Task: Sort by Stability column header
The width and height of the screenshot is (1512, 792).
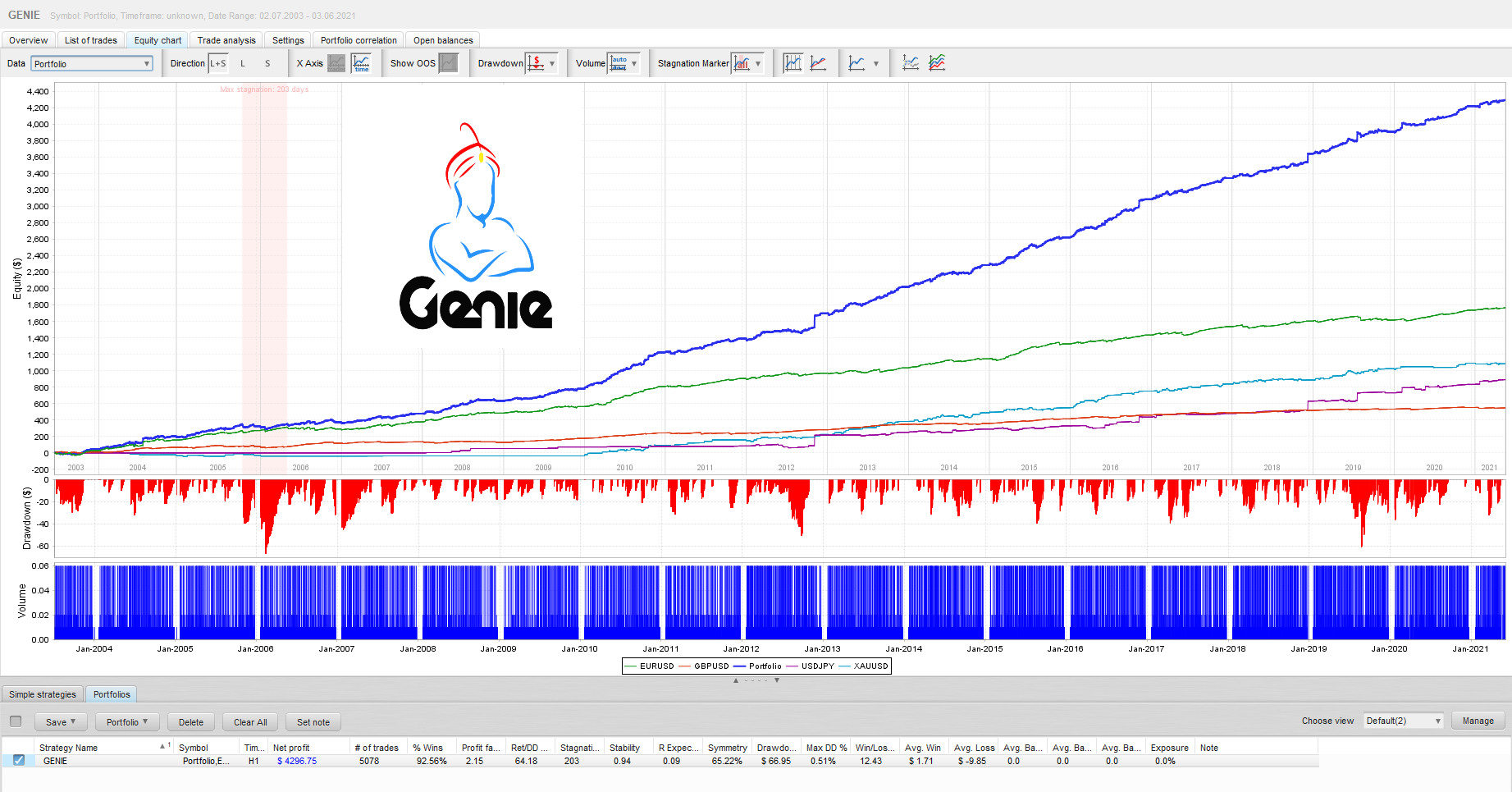Action: tap(629, 748)
